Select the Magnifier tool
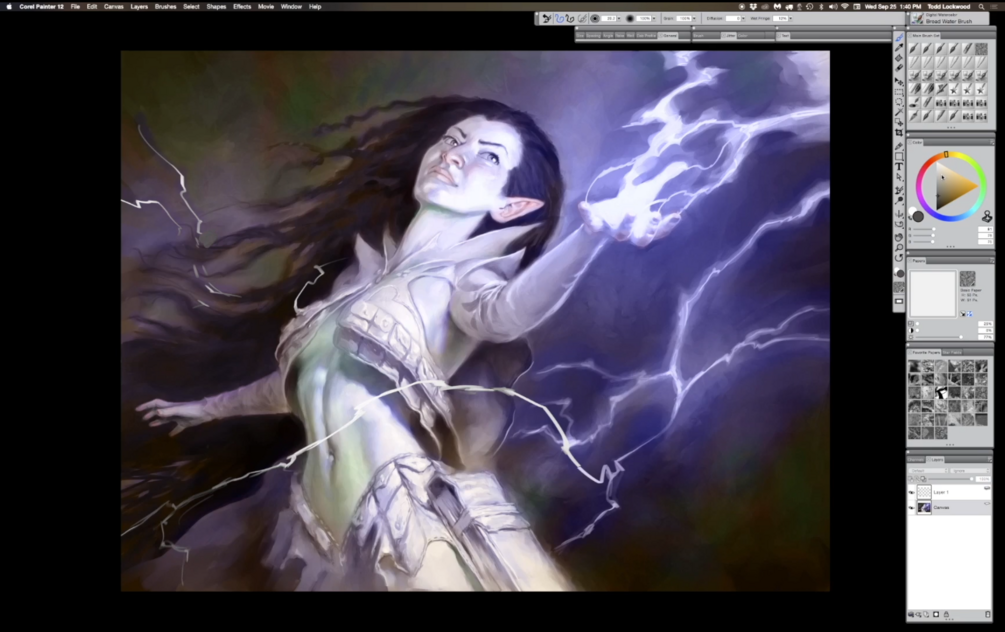 point(899,247)
